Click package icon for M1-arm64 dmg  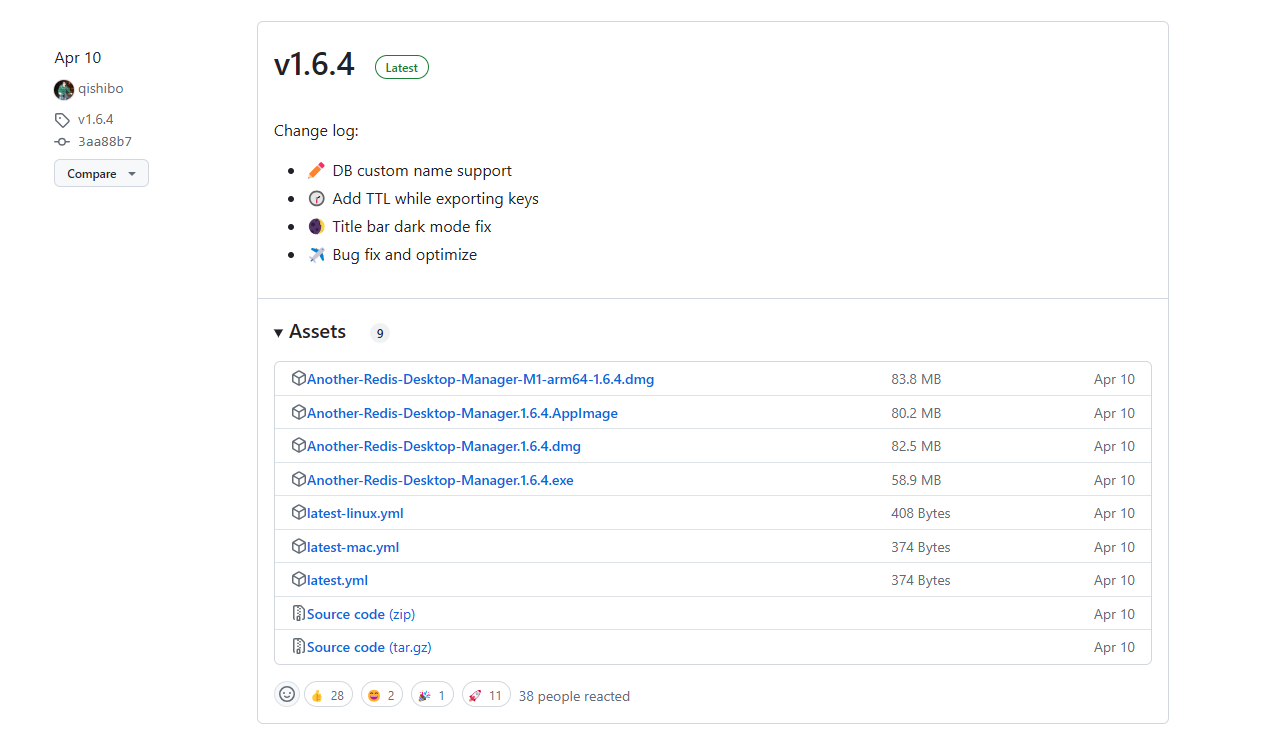(298, 379)
